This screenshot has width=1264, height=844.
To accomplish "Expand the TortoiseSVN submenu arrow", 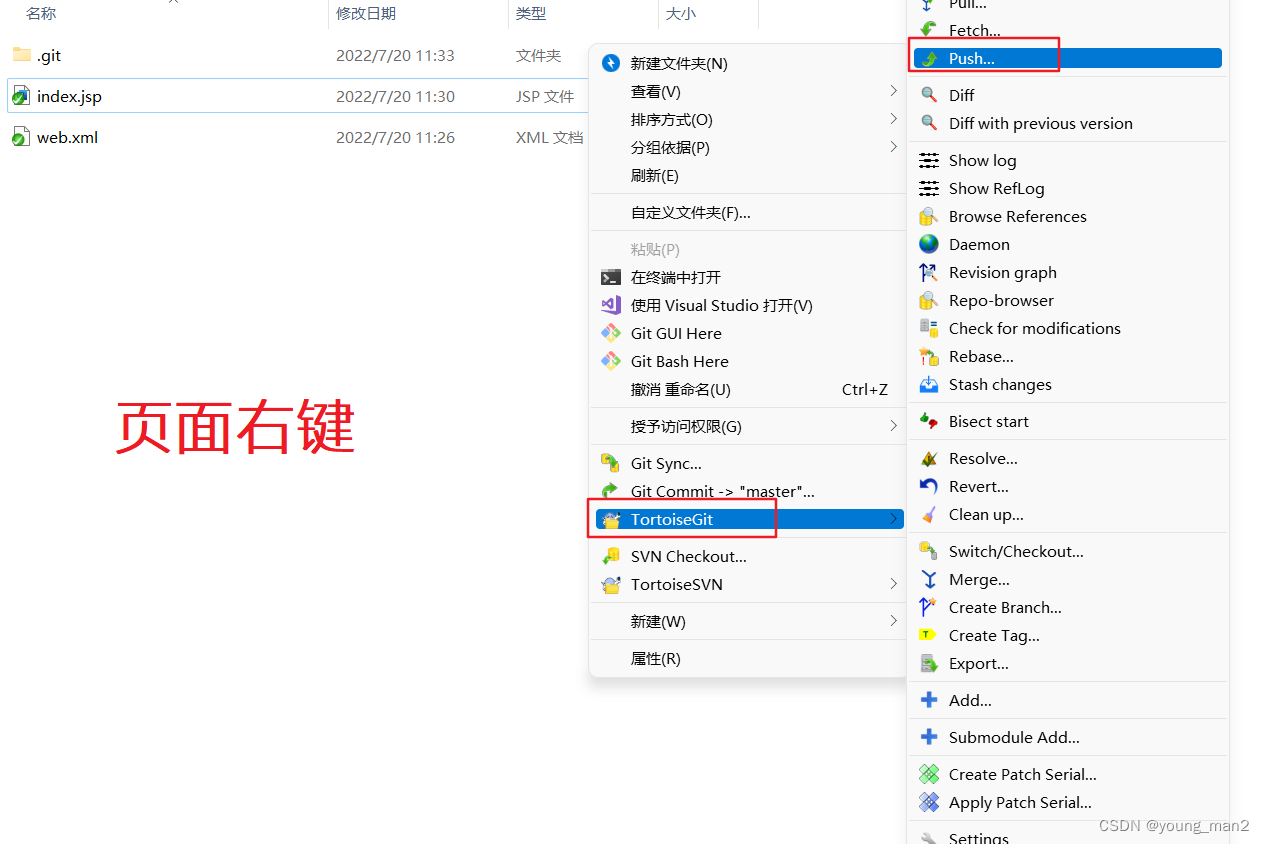I will pyautogui.click(x=893, y=584).
